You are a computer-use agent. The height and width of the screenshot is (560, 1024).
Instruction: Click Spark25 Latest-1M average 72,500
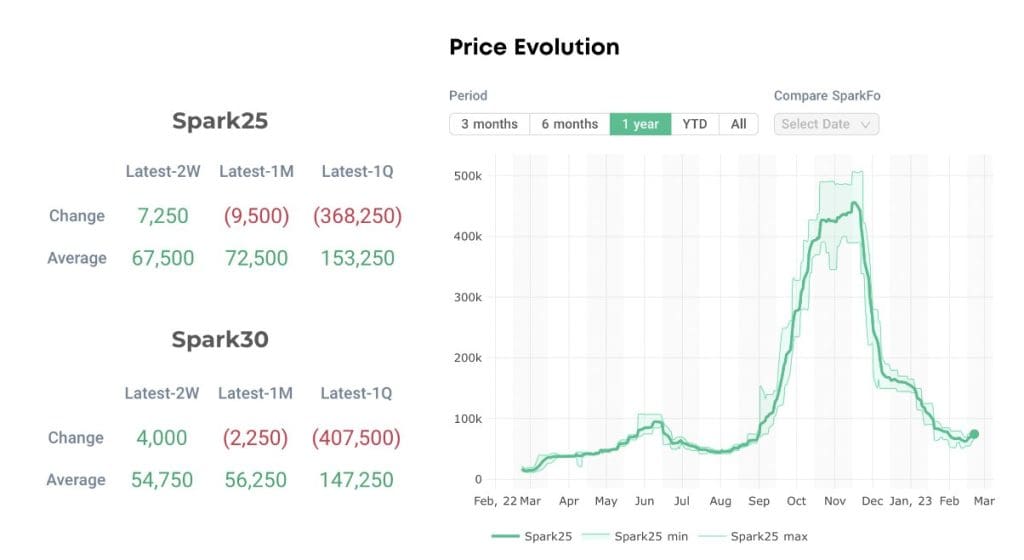pos(256,258)
